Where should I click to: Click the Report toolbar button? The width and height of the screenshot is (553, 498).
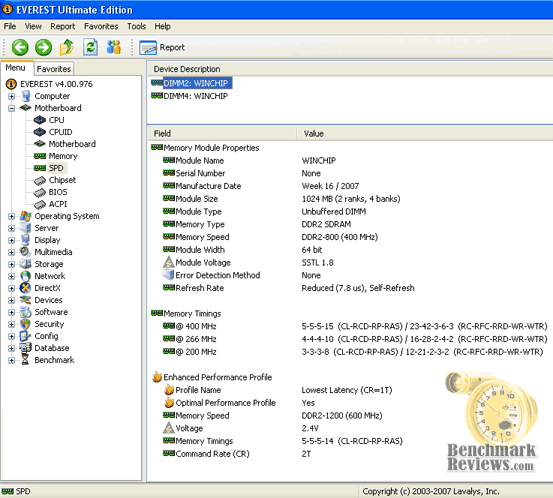[162, 48]
